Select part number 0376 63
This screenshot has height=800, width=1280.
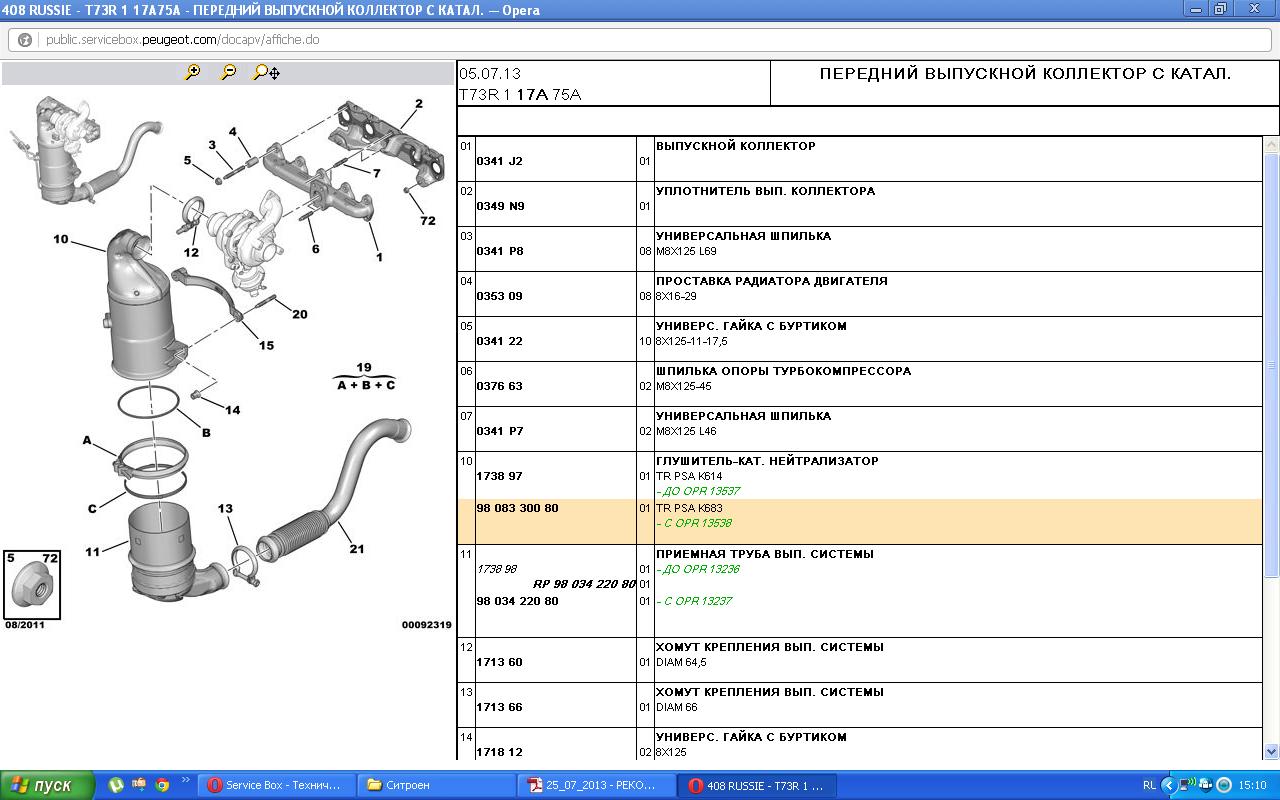click(499, 386)
